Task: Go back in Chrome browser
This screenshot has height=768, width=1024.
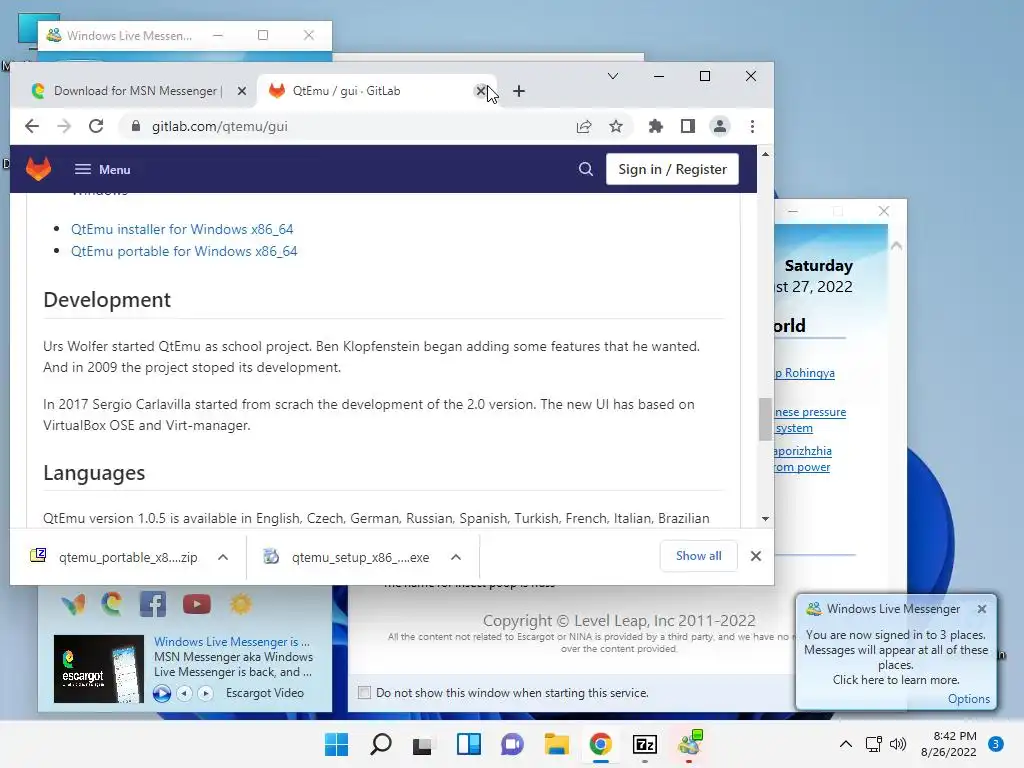Action: point(32,126)
